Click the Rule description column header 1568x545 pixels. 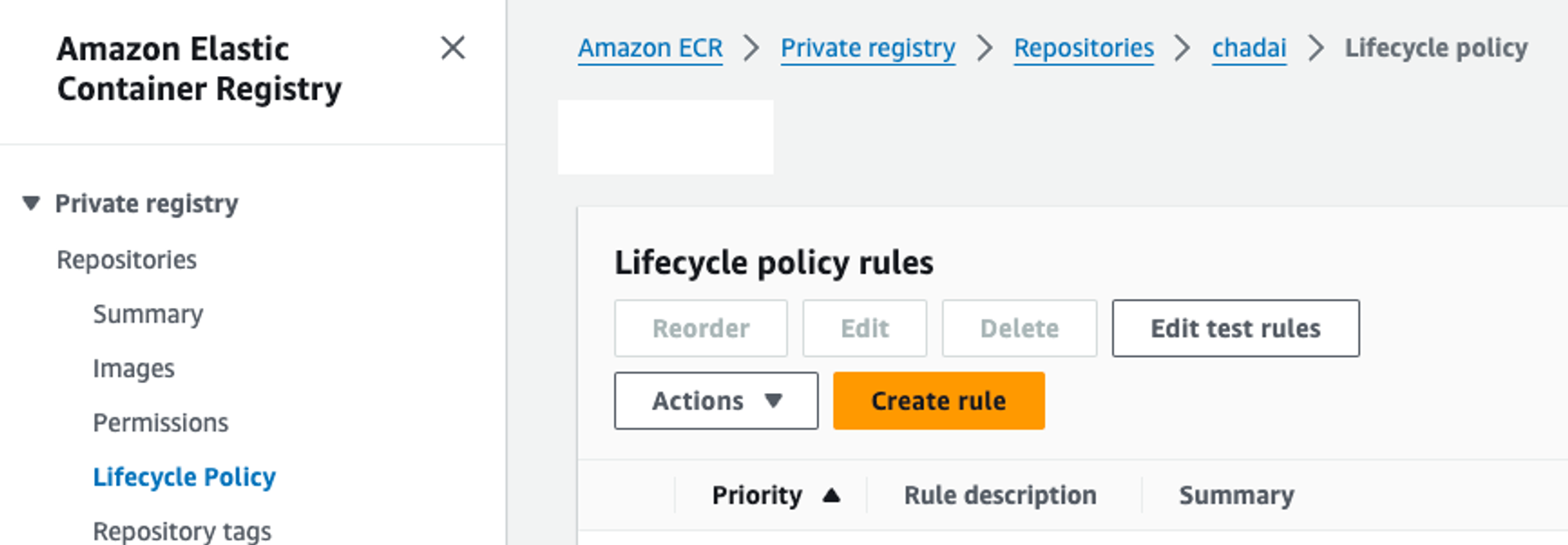pyautogui.click(x=1000, y=495)
